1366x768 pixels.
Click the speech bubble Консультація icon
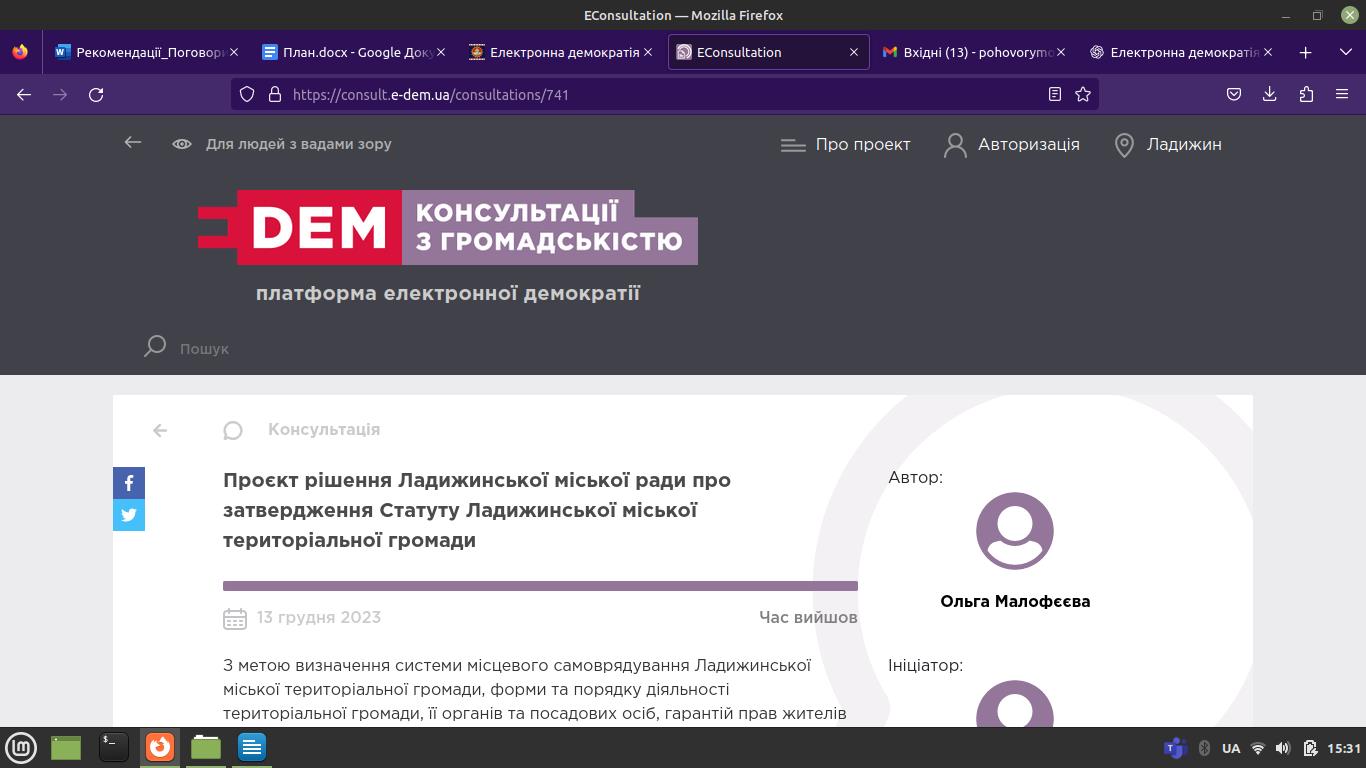click(x=233, y=430)
